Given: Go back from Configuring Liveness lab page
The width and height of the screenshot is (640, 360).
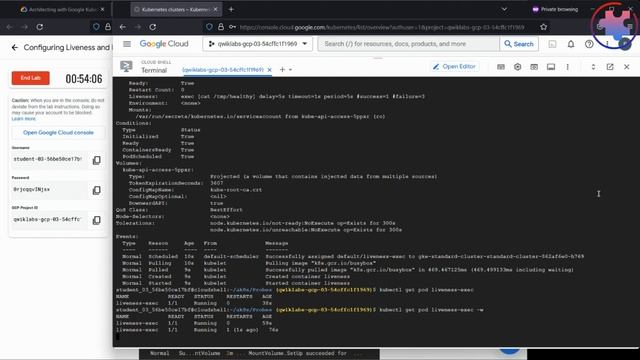Looking at the screenshot, I should pos(15,48).
